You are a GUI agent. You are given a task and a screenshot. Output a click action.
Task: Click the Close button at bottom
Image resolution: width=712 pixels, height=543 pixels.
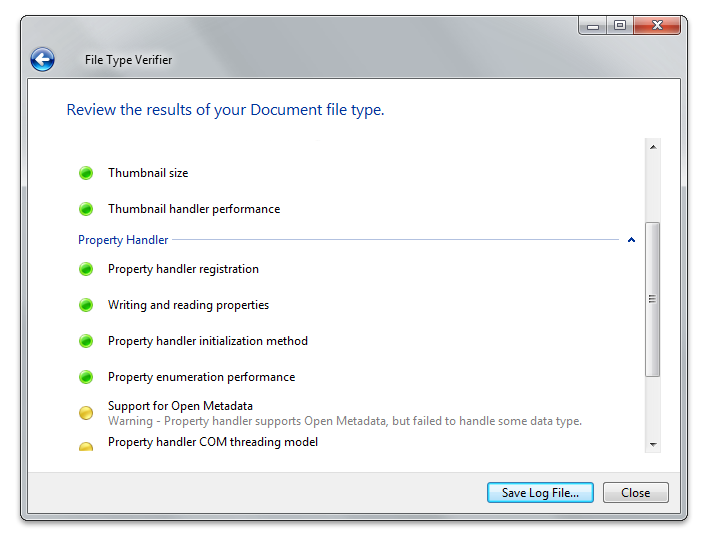[x=636, y=493]
